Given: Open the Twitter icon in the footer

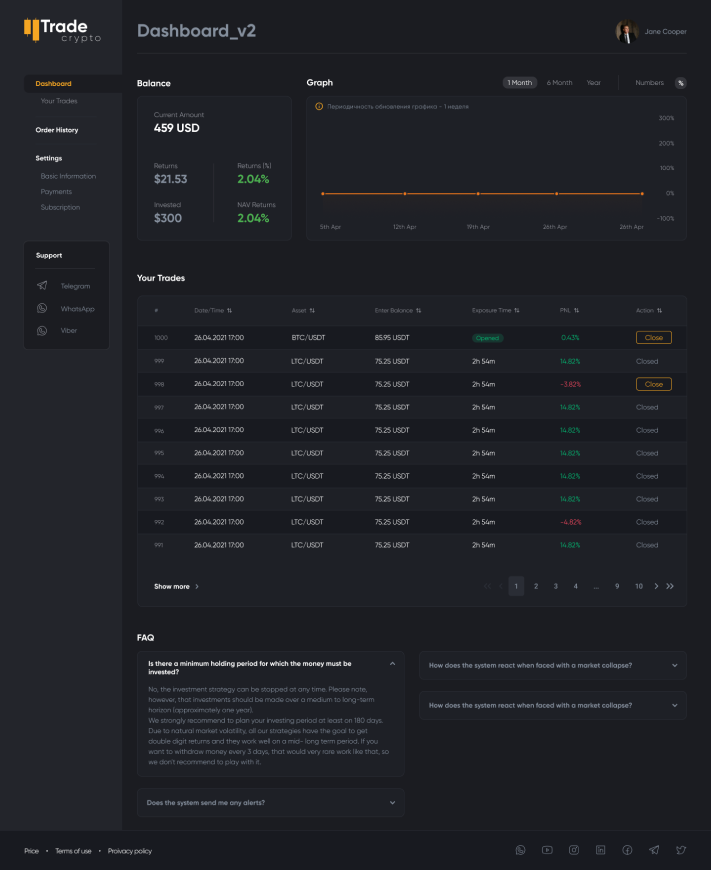Looking at the screenshot, I should click(x=681, y=850).
